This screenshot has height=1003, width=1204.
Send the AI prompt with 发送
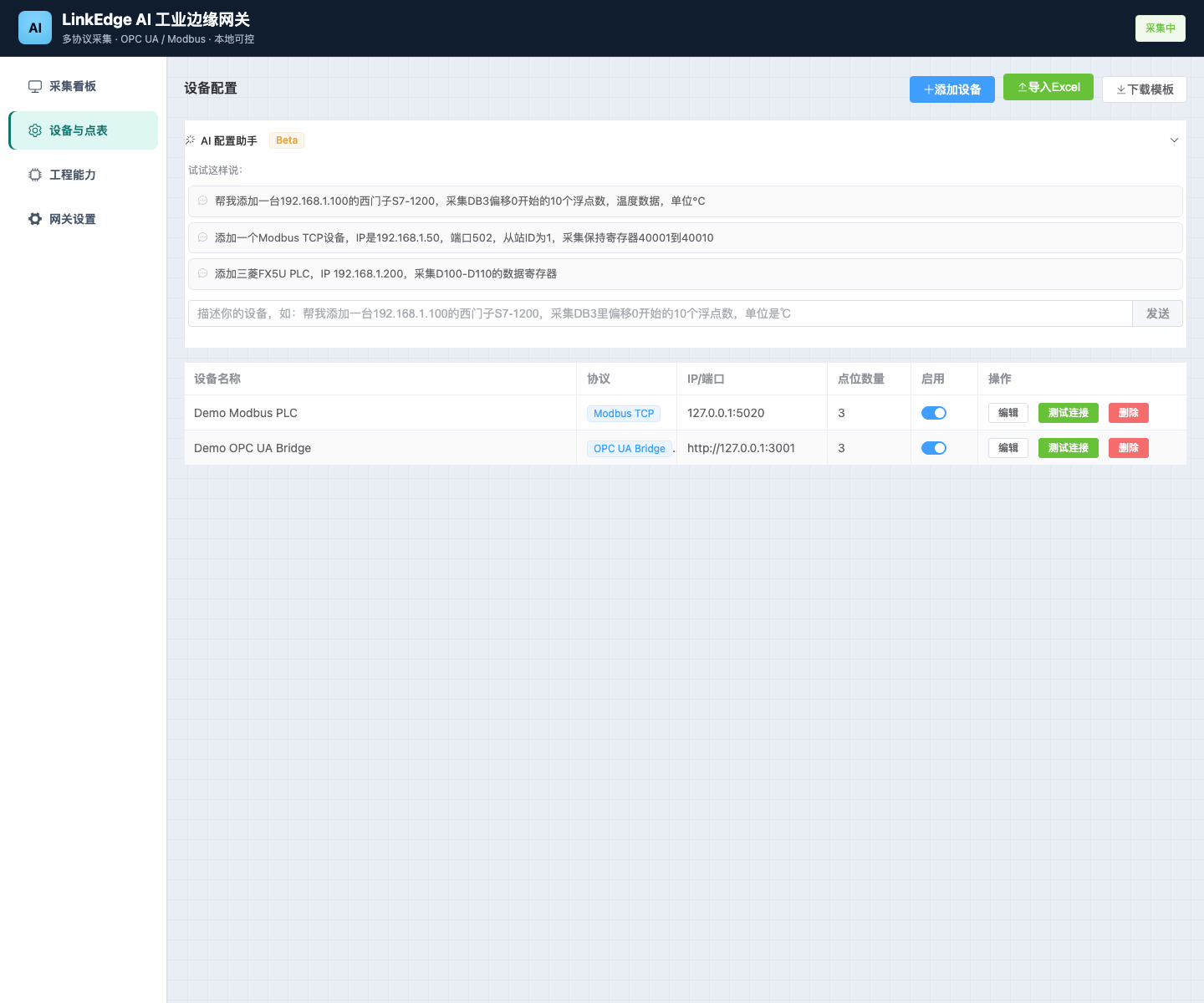(1158, 313)
